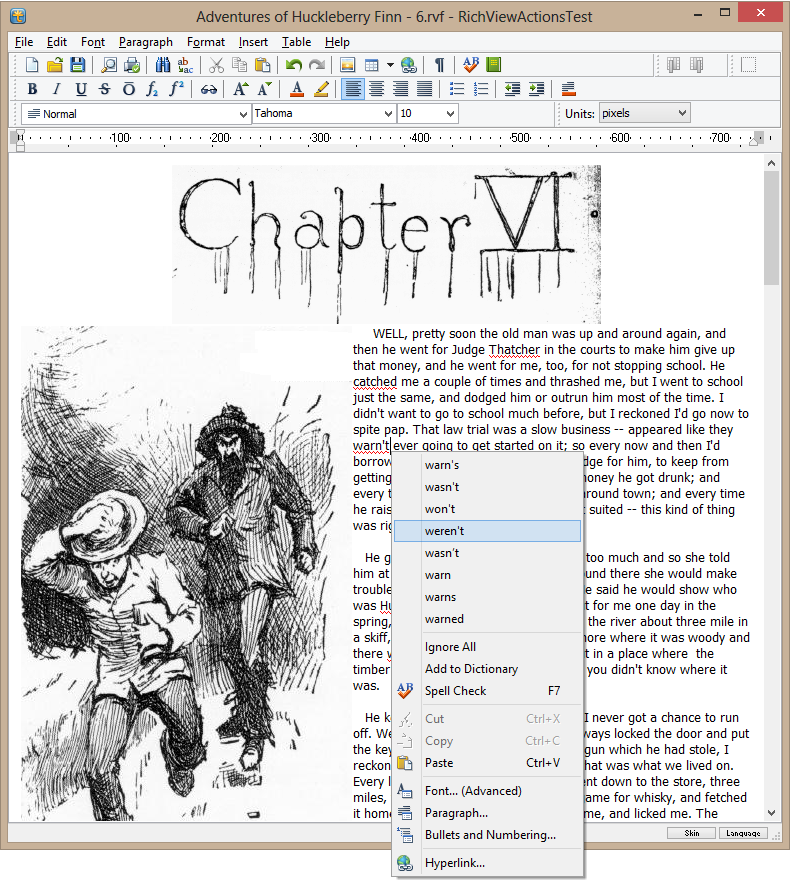
Task: Click the Save document icon
Action: (x=77, y=65)
